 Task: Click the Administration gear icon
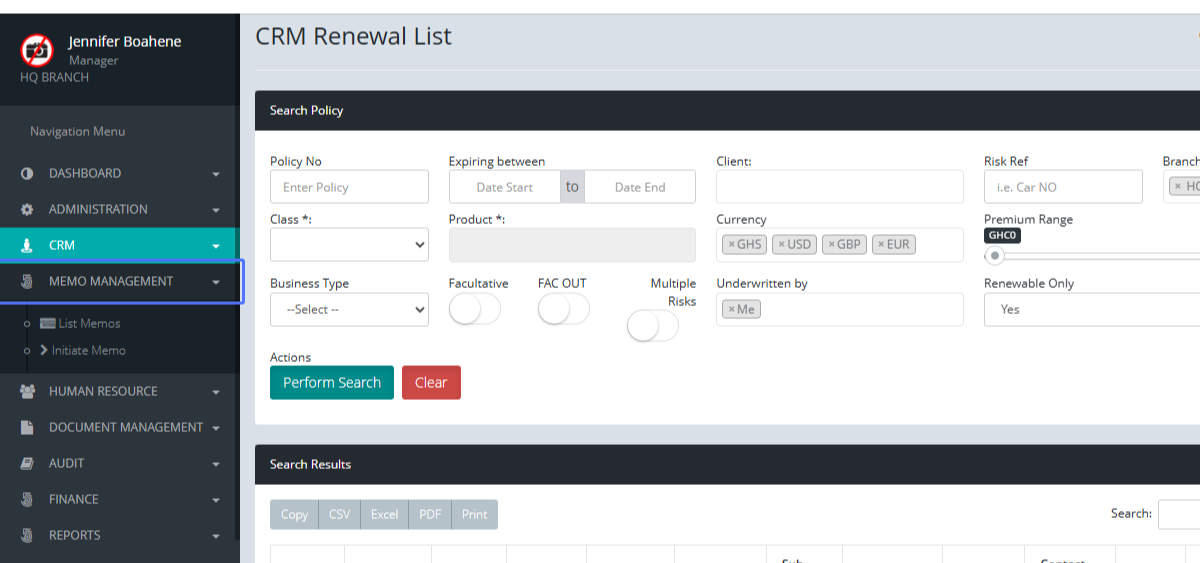pyautogui.click(x=27, y=210)
